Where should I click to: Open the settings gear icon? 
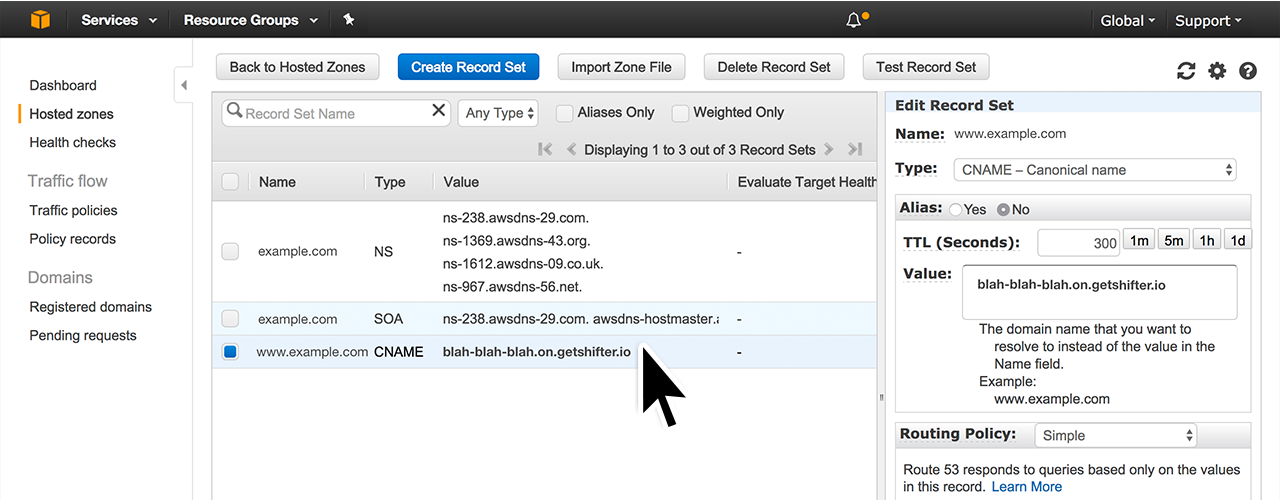[x=1217, y=71]
